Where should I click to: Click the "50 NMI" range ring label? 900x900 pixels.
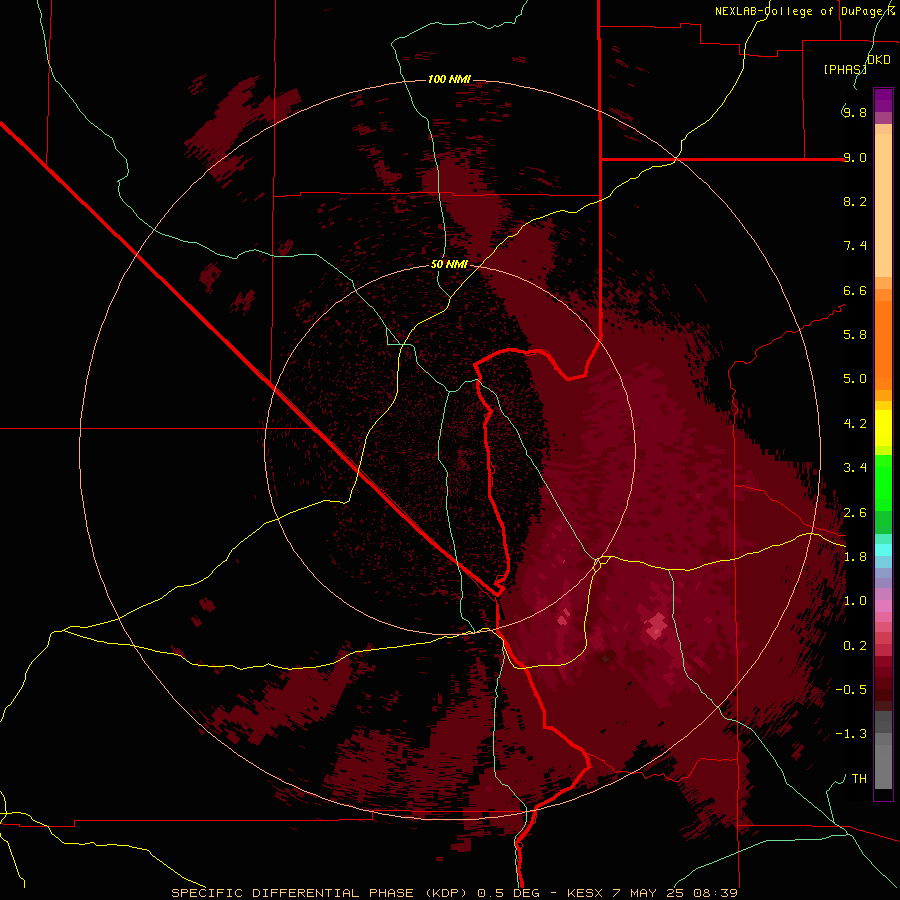tap(449, 264)
